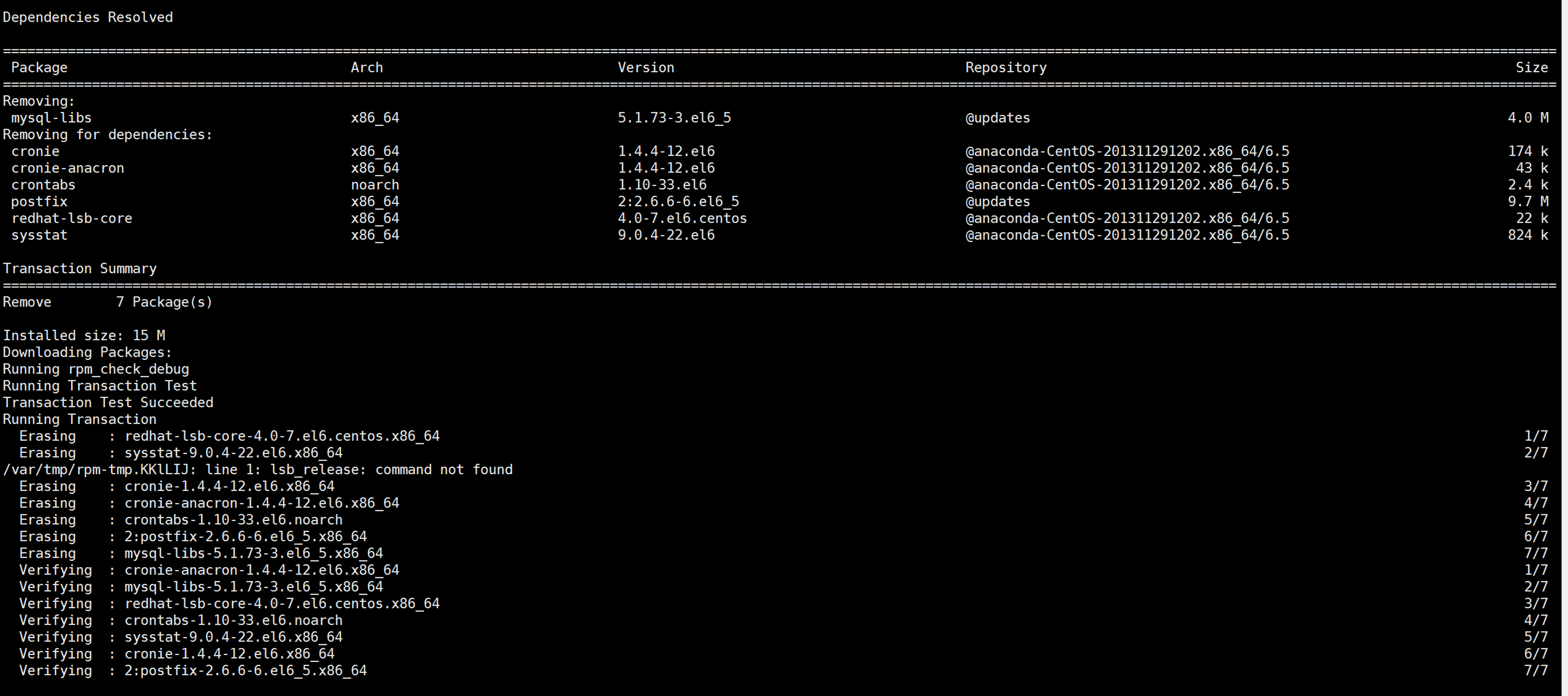Image resolution: width=1568 pixels, height=696 pixels.
Task: Click the noarch arch value for crontabs
Action: tap(375, 184)
